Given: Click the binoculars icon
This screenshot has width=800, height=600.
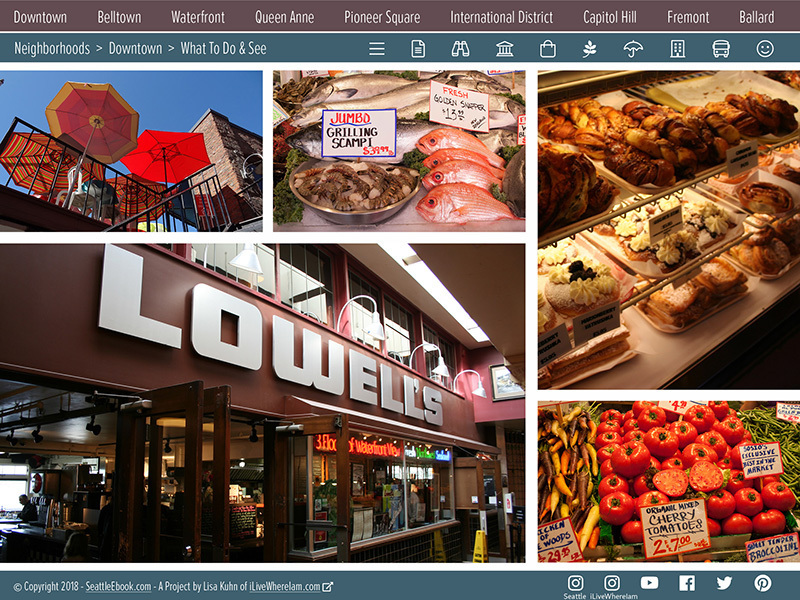Looking at the screenshot, I should click(460, 49).
